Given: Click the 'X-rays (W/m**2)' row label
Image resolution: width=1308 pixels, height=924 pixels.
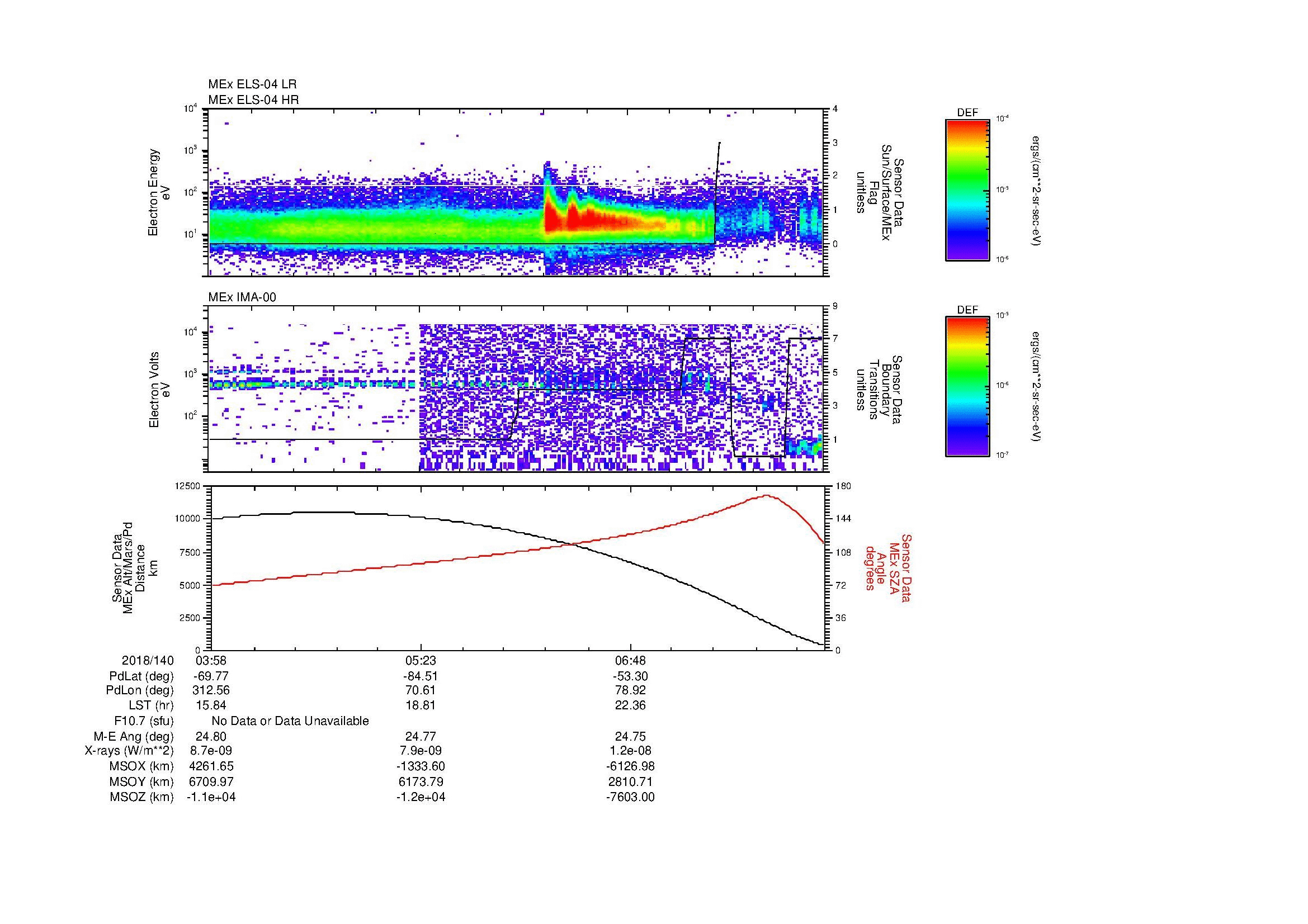Looking at the screenshot, I should pyautogui.click(x=129, y=751).
